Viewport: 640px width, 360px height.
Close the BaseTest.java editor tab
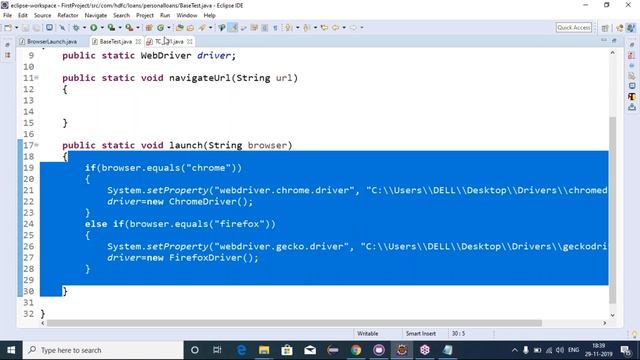point(138,42)
